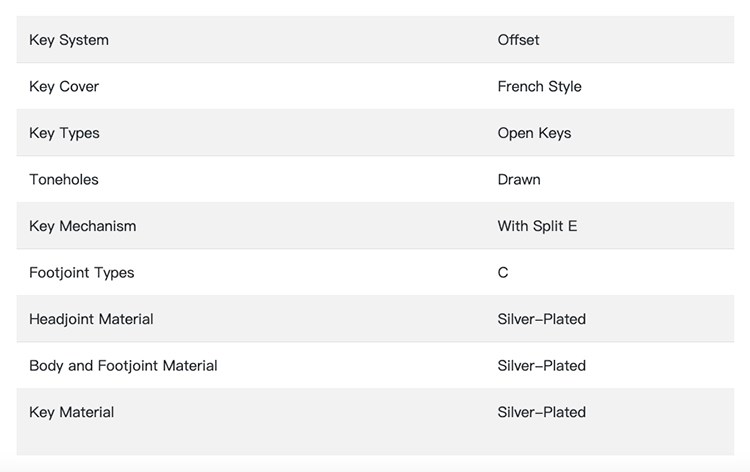The height and width of the screenshot is (472, 750).
Task: Click the Footjoint Types label
Action: 81,273
